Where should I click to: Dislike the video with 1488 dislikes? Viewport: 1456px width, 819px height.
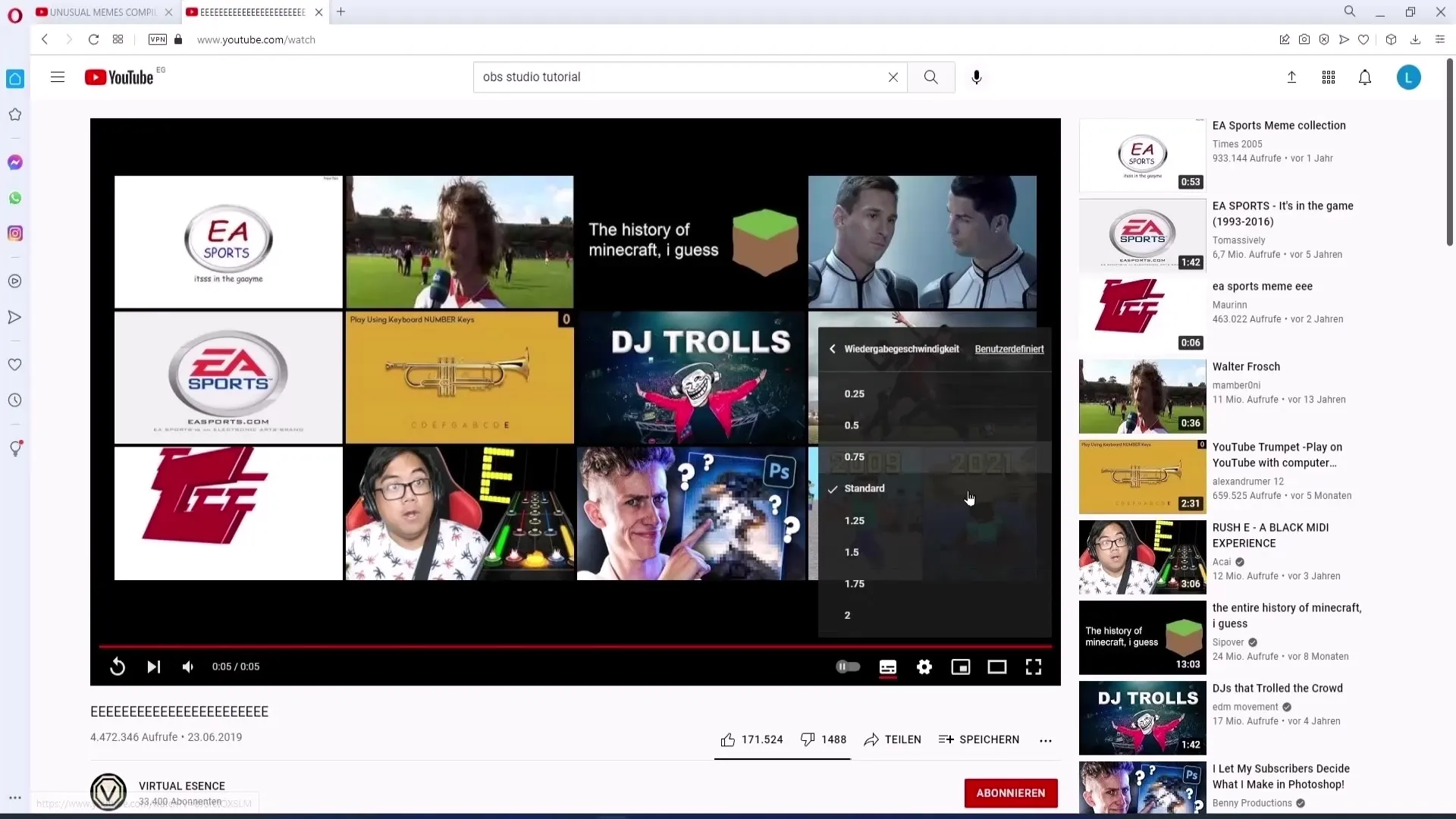click(823, 739)
